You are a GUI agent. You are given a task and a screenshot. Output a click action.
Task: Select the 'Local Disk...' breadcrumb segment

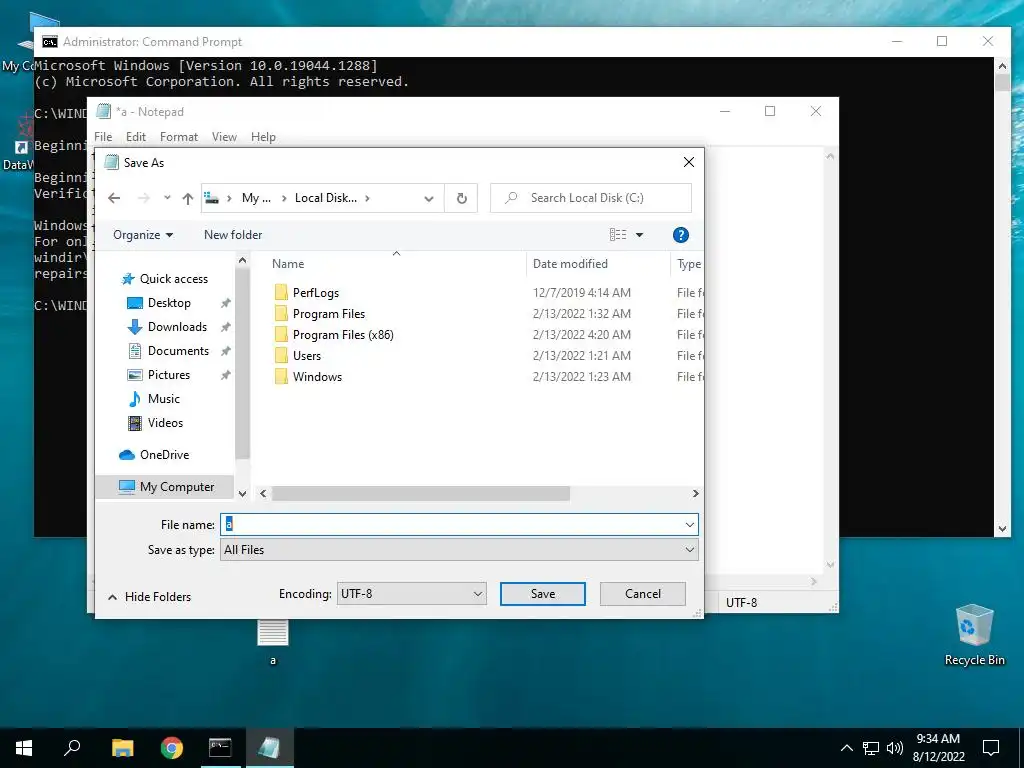(x=326, y=198)
